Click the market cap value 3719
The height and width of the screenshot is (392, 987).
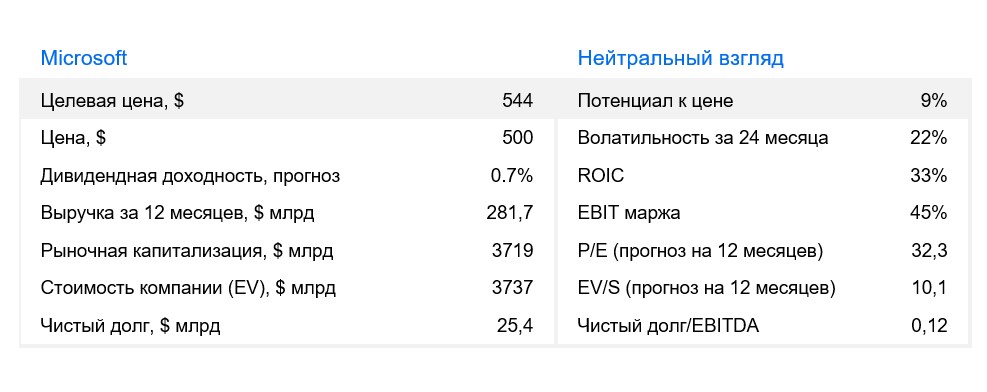pos(512,252)
